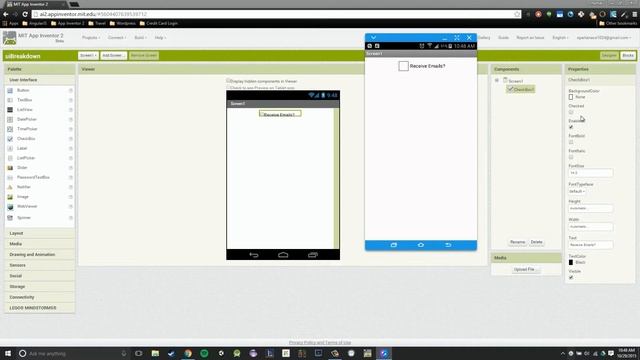Open Chrome from the taskbar
This screenshot has width=640, height=360.
[x=188, y=353]
